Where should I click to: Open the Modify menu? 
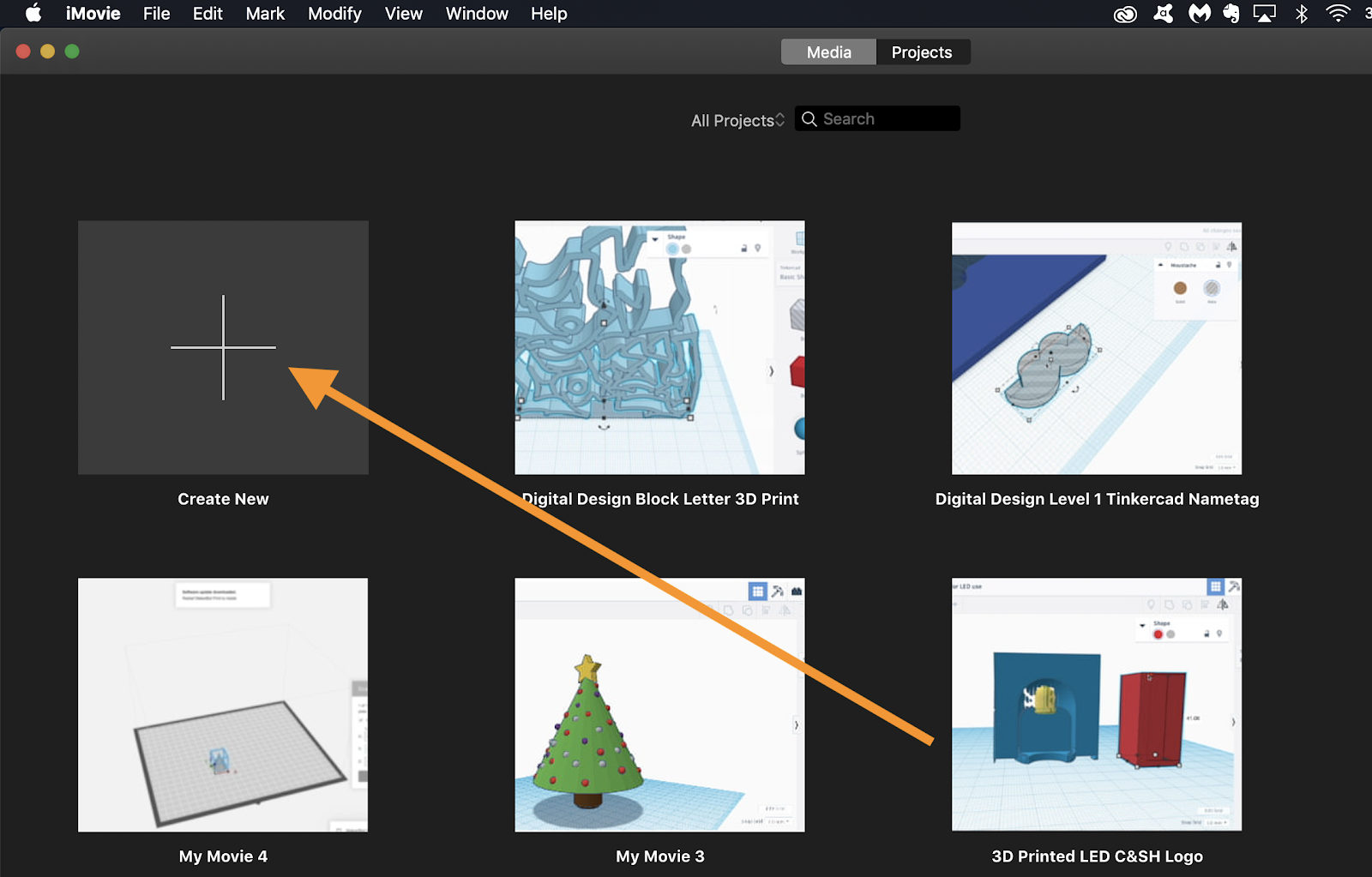click(x=334, y=14)
